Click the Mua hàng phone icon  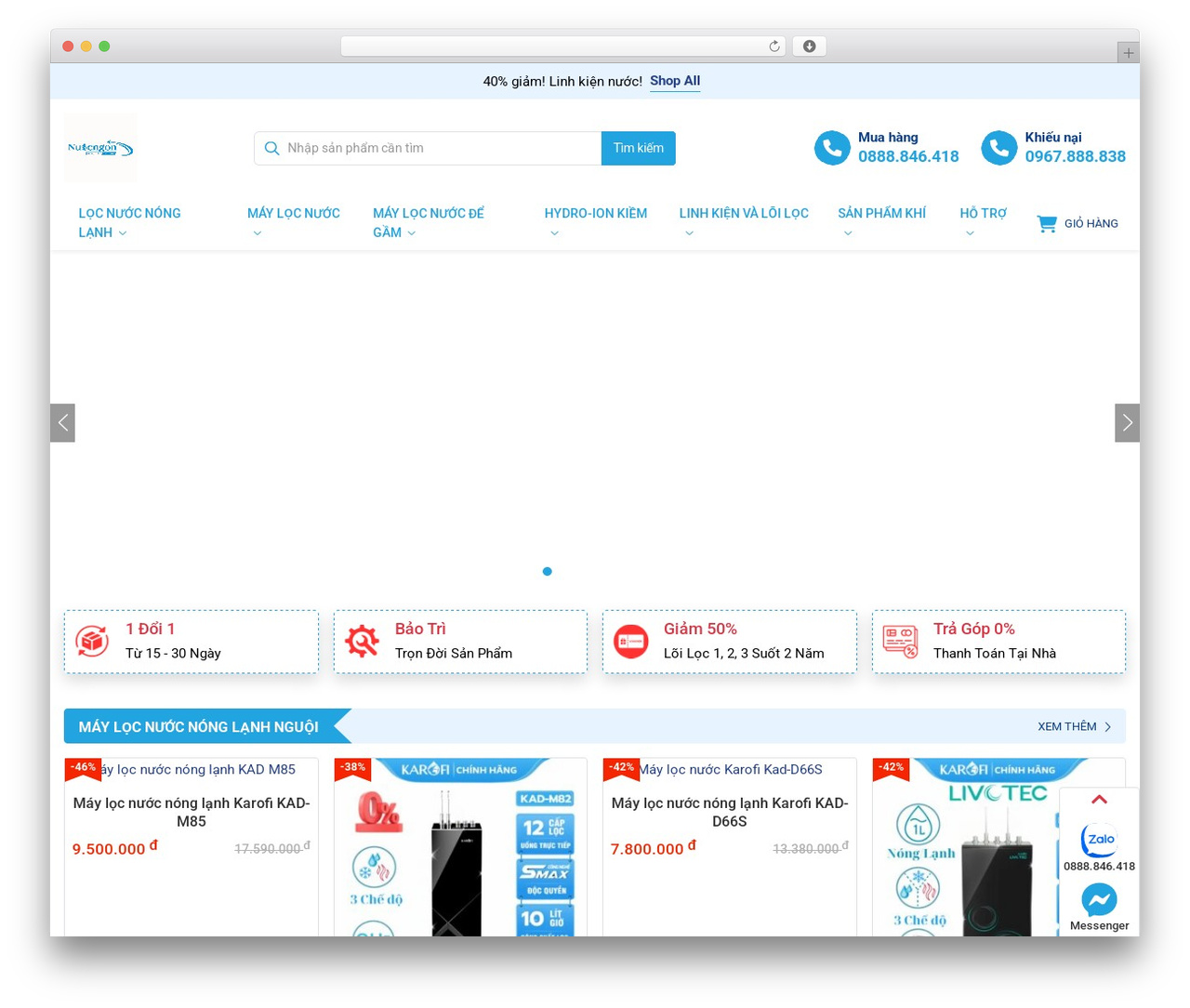832,148
